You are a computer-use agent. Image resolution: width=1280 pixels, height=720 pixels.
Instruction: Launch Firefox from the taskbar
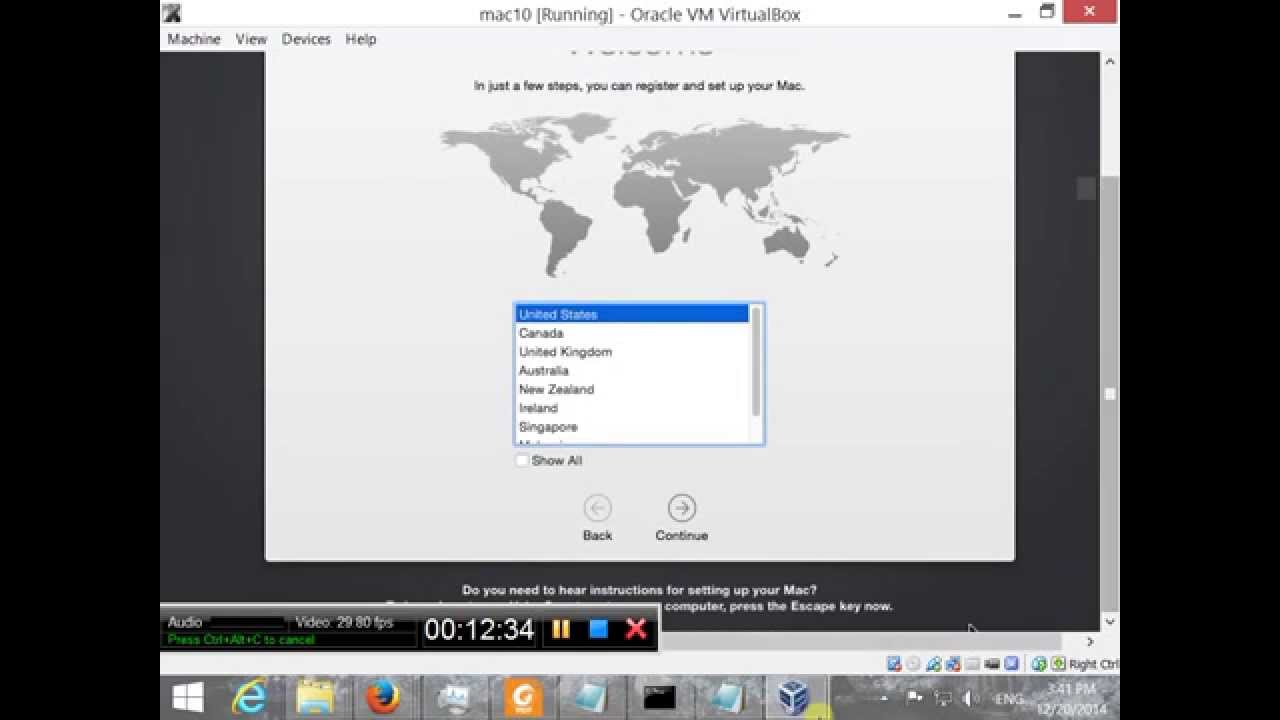tap(383, 697)
